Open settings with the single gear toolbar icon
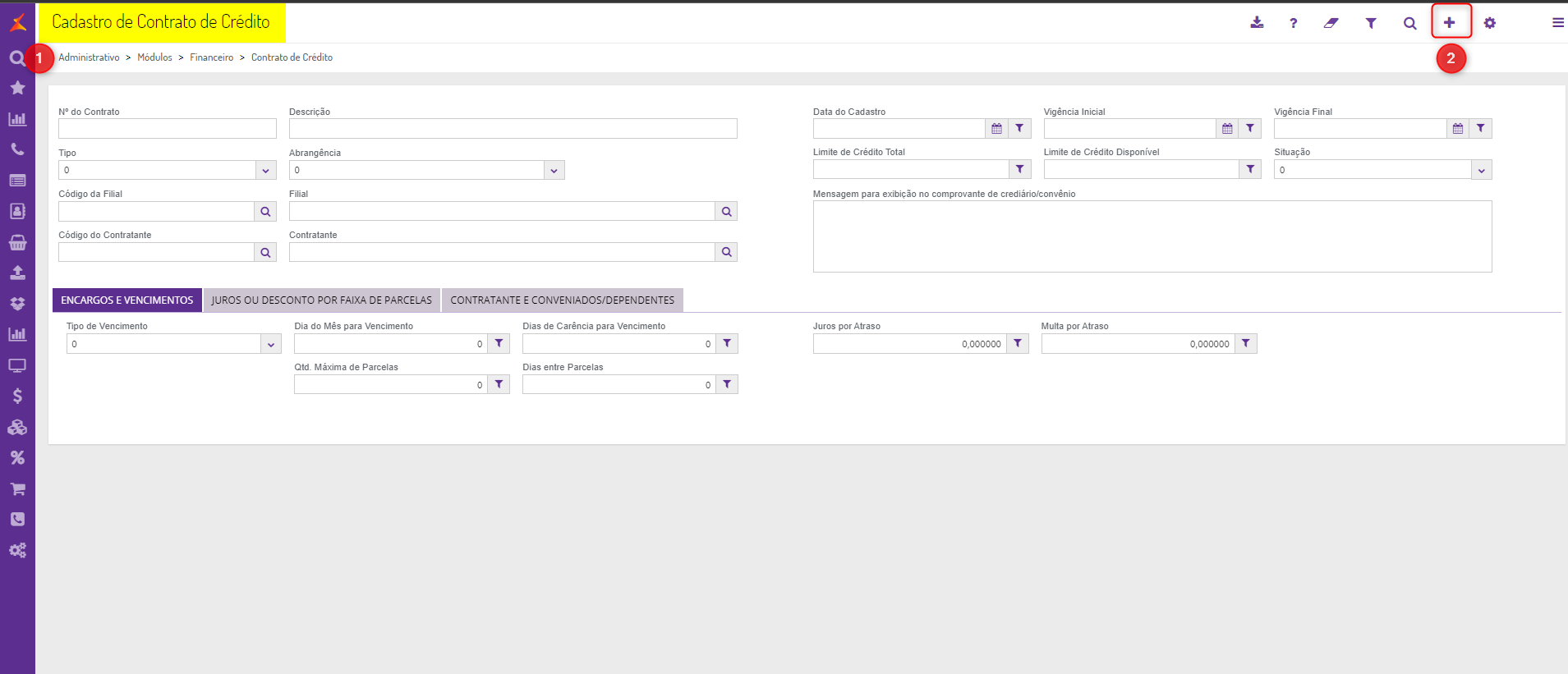The image size is (1568, 674). click(x=1490, y=23)
